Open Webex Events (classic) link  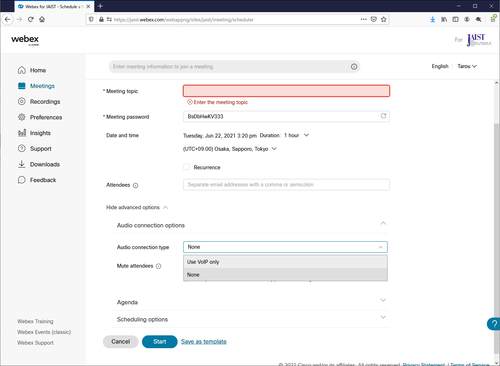44,332
